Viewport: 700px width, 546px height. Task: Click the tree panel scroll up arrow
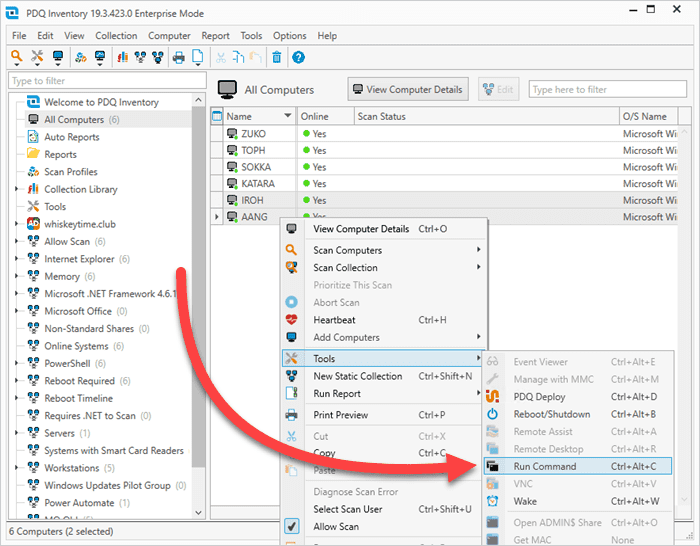pos(199,100)
